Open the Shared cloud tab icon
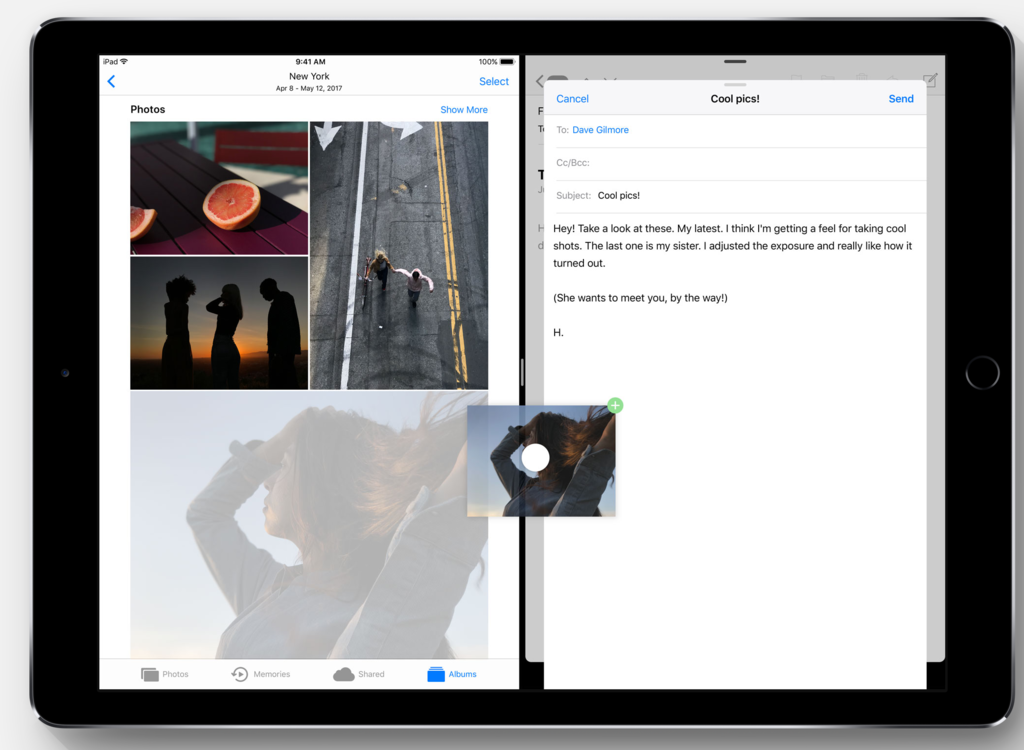Image resolution: width=1024 pixels, height=750 pixels. click(x=344, y=674)
